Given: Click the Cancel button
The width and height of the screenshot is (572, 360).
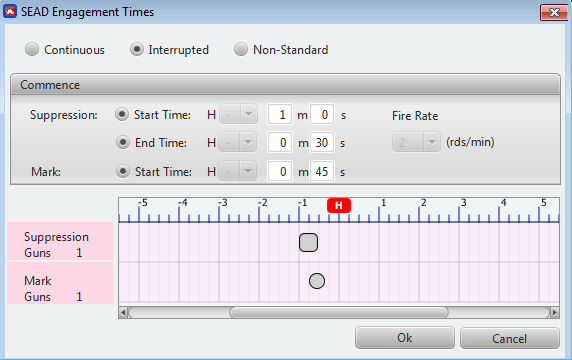Looking at the screenshot, I should point(510,338).
